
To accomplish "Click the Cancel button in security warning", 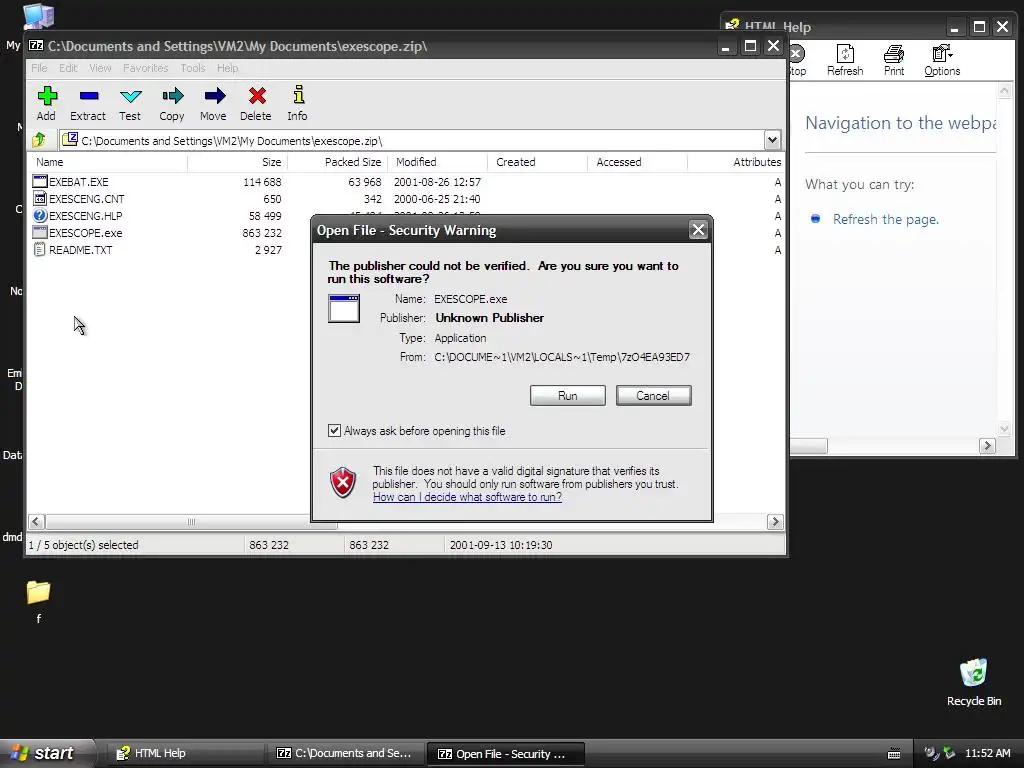I will click(653, 396).
